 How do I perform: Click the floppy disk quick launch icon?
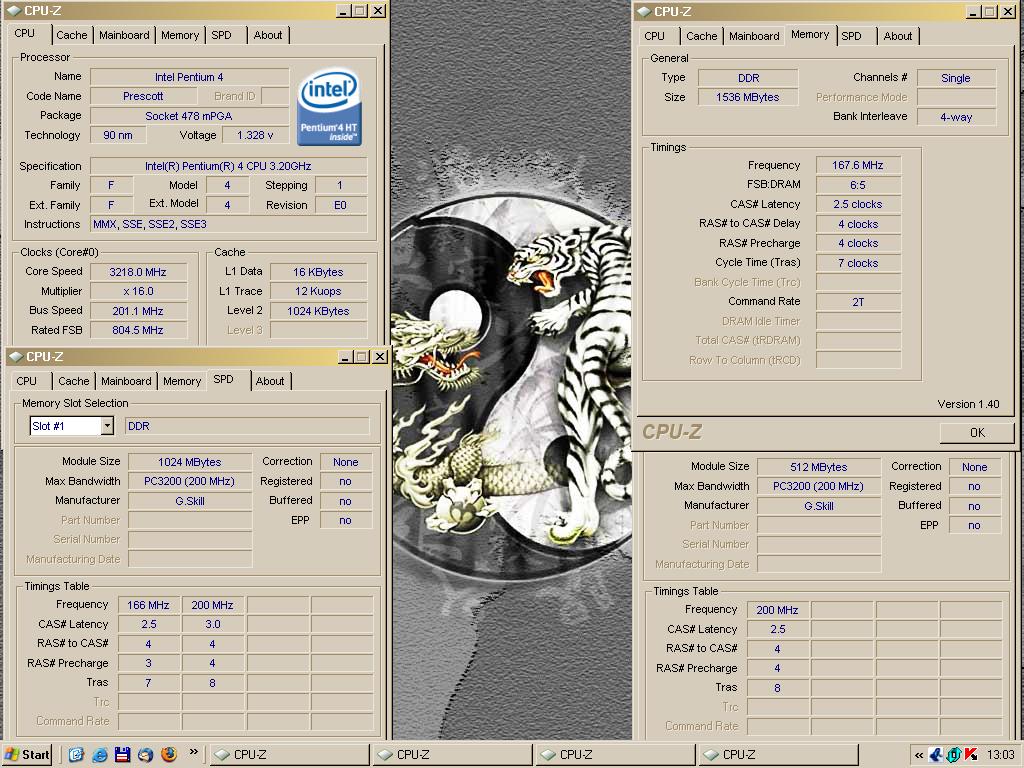(122, 754)
